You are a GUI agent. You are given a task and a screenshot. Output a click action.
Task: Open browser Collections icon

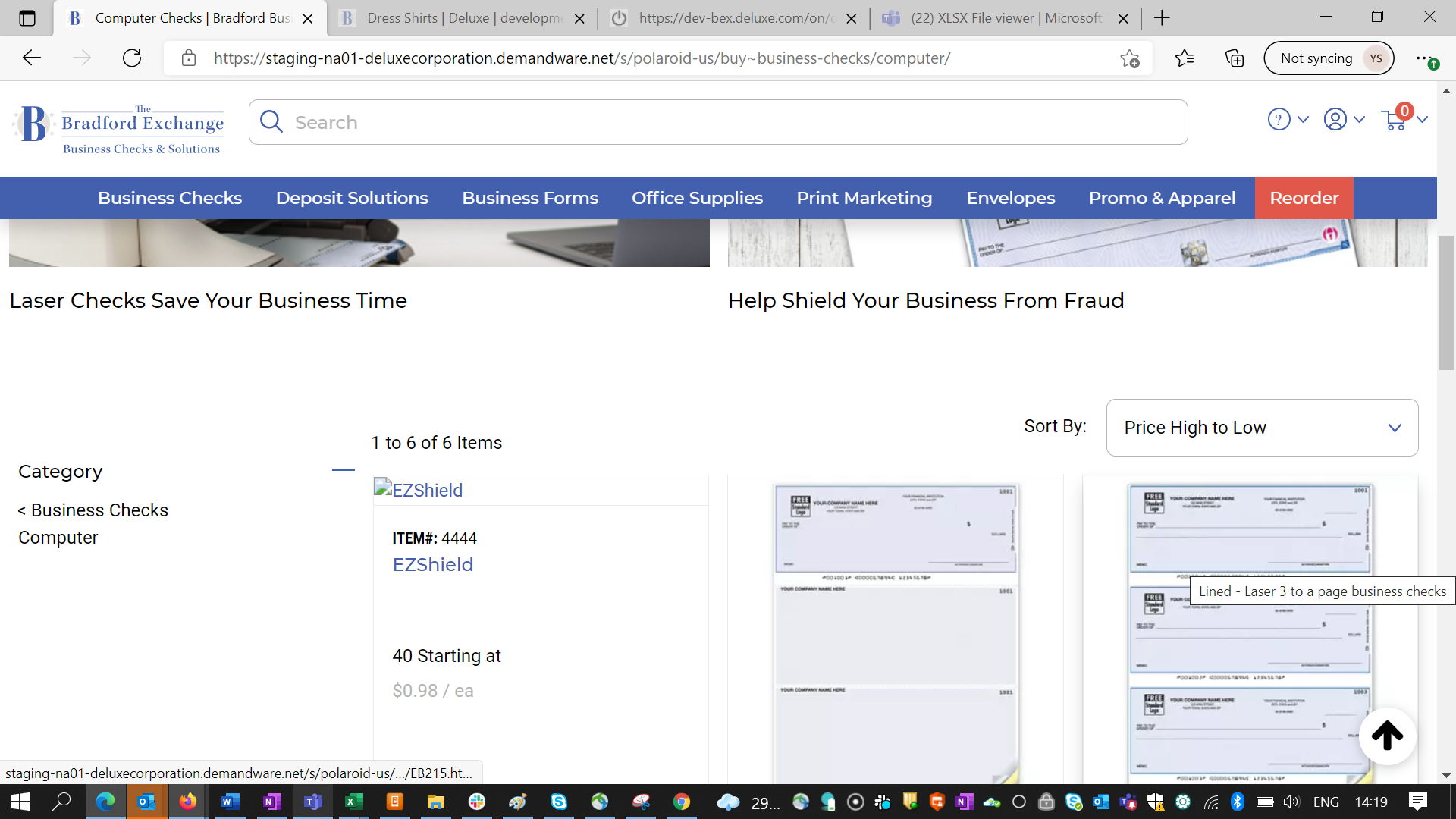click(x=1235, y=58)
